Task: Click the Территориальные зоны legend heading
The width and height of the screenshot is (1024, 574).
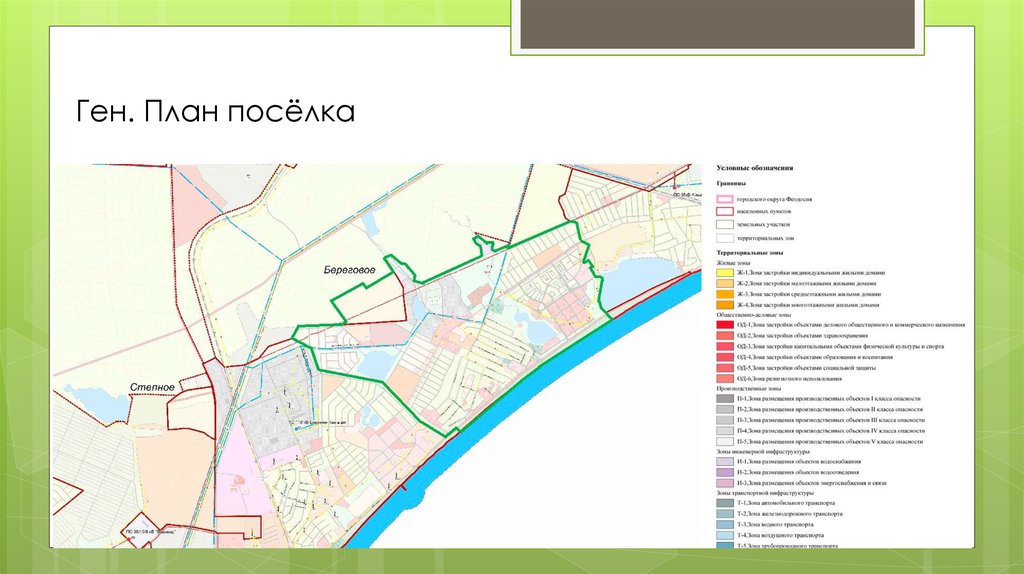Action: 752,253
